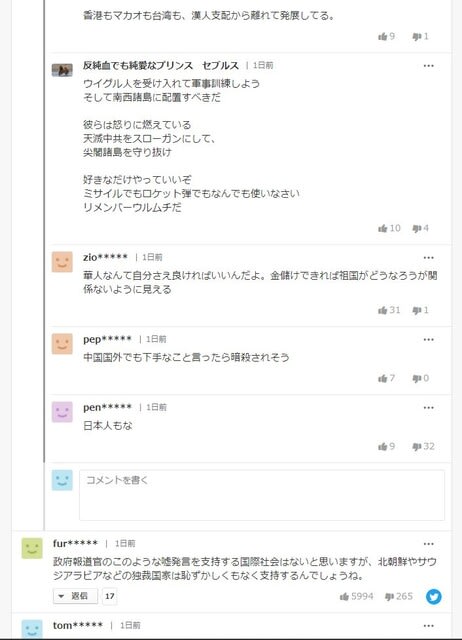The width and height of the screenshot is (462, 640).
Task: Click the username 反純血でも純愛なプリンス セブルス
Action: point(161,65)
